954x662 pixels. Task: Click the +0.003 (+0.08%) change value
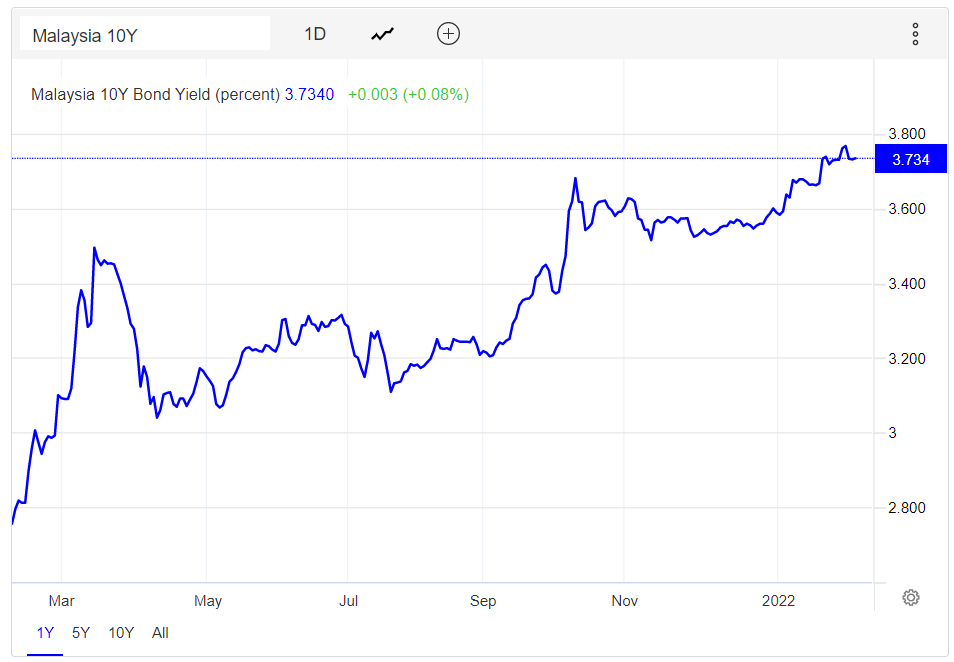tap(408, 94)
